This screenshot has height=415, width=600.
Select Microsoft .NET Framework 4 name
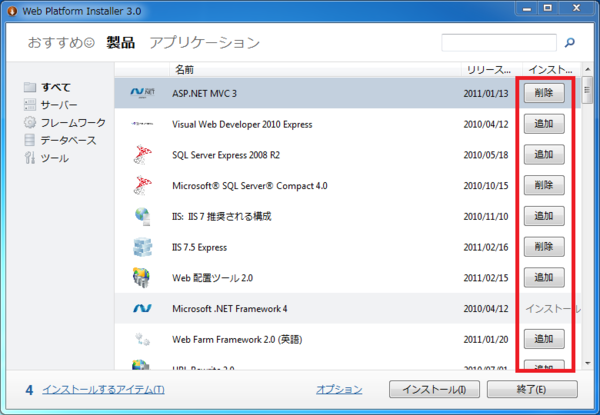pyautogui.click(x=230, y=309)
